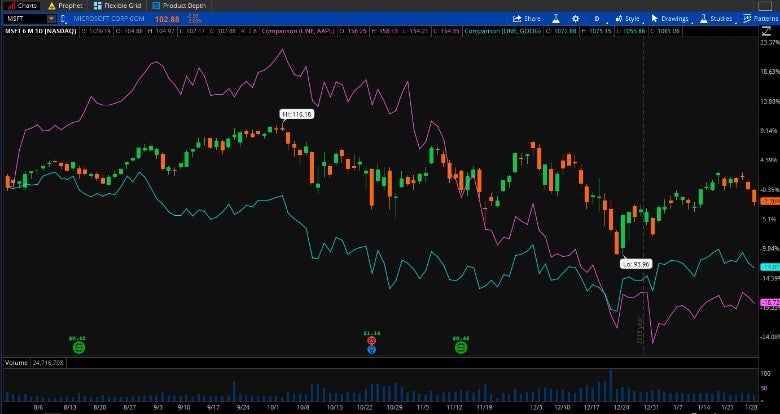Click the MSFT 6 M 1D (NASDAQ) chart label
The image size is (780, 414).
pos(41,31)
